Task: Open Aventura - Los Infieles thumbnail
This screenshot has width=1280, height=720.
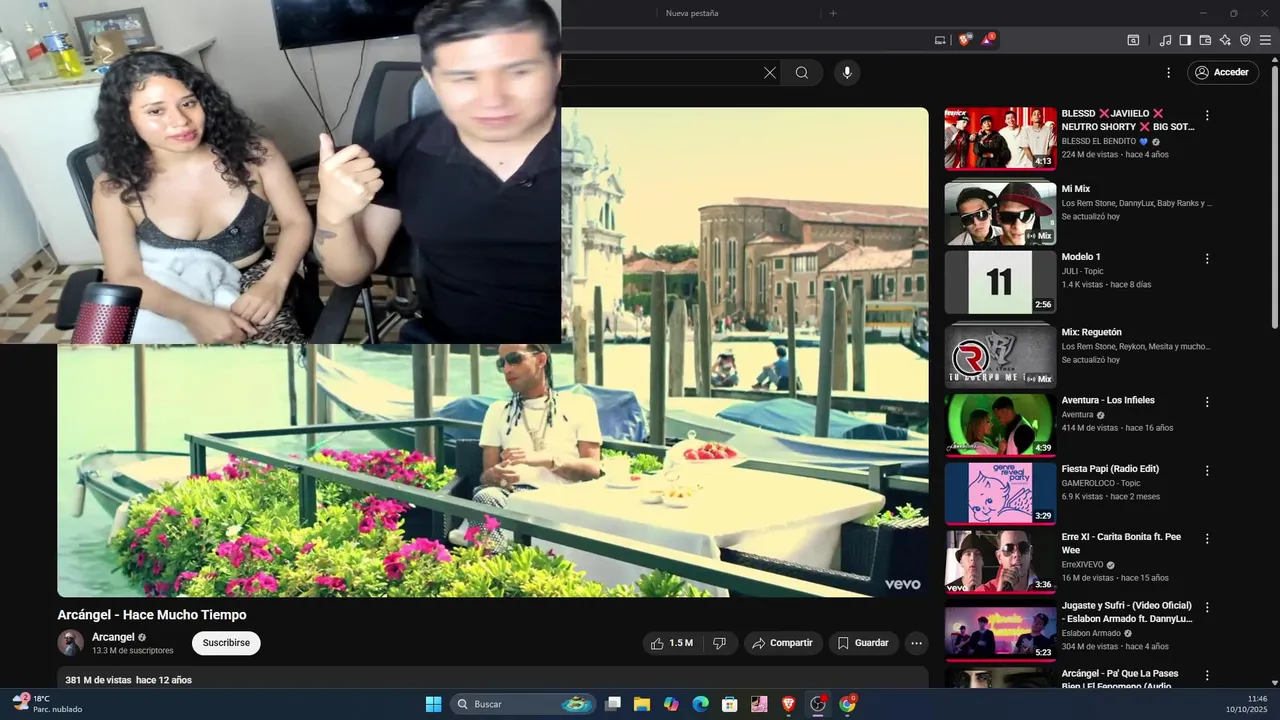Action: click(1000, 425)
